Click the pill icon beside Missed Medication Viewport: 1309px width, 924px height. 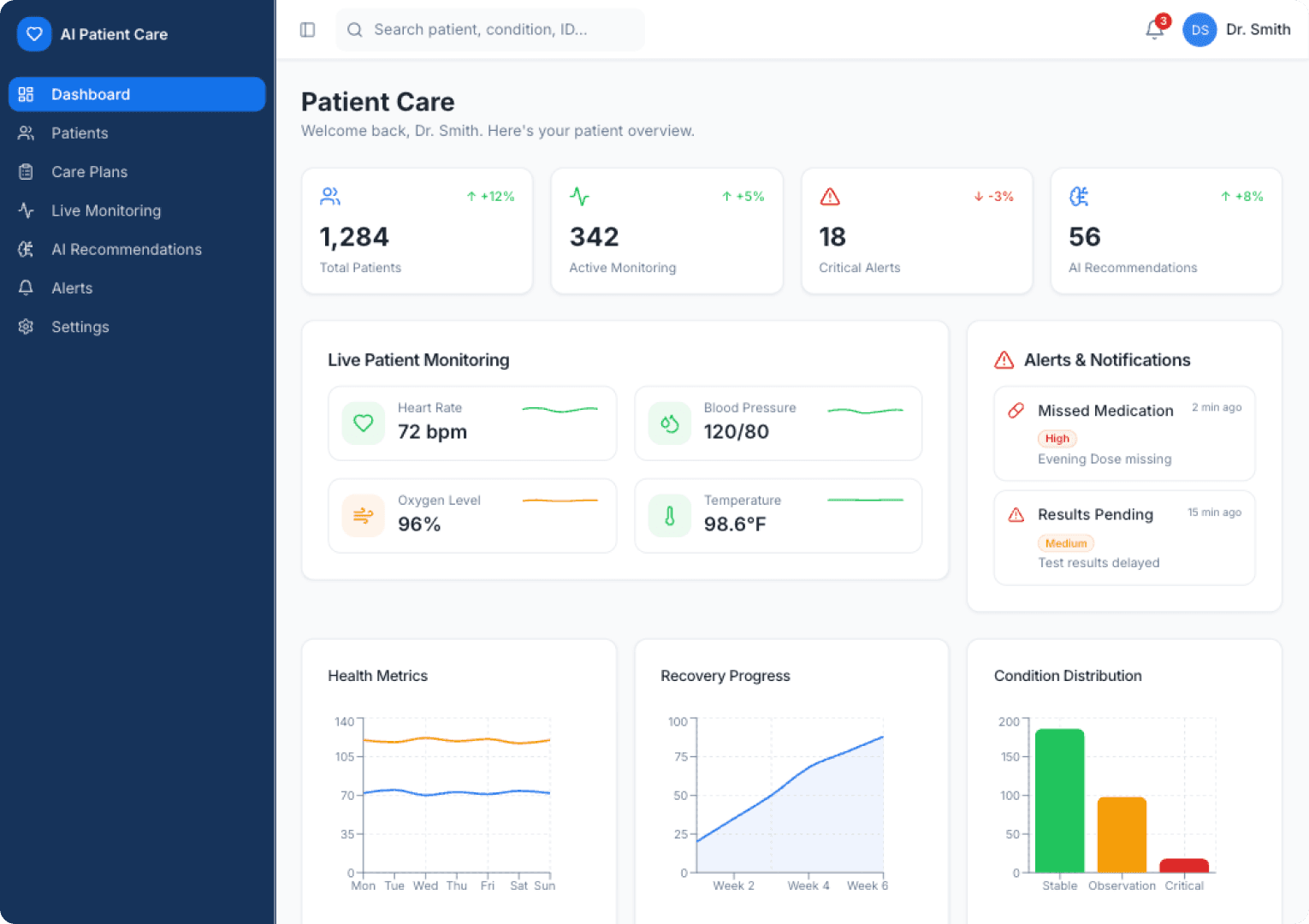1016,411
